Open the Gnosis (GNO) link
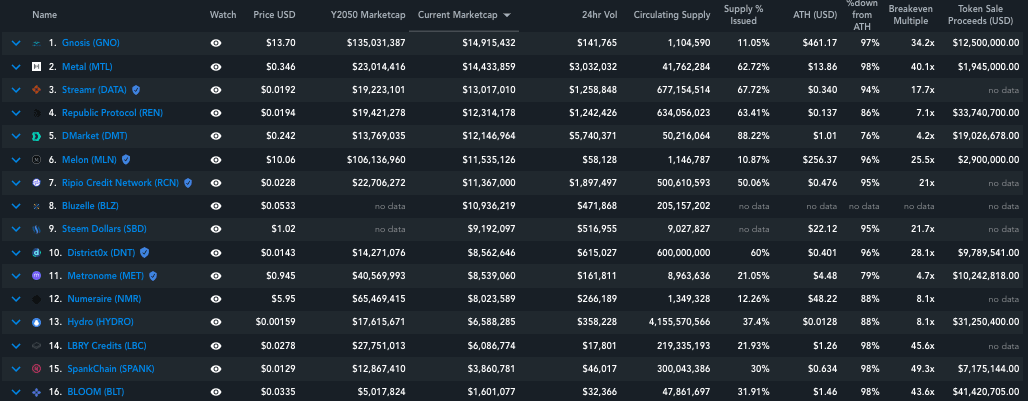1028x401 pixels. [x=90, y=43]
